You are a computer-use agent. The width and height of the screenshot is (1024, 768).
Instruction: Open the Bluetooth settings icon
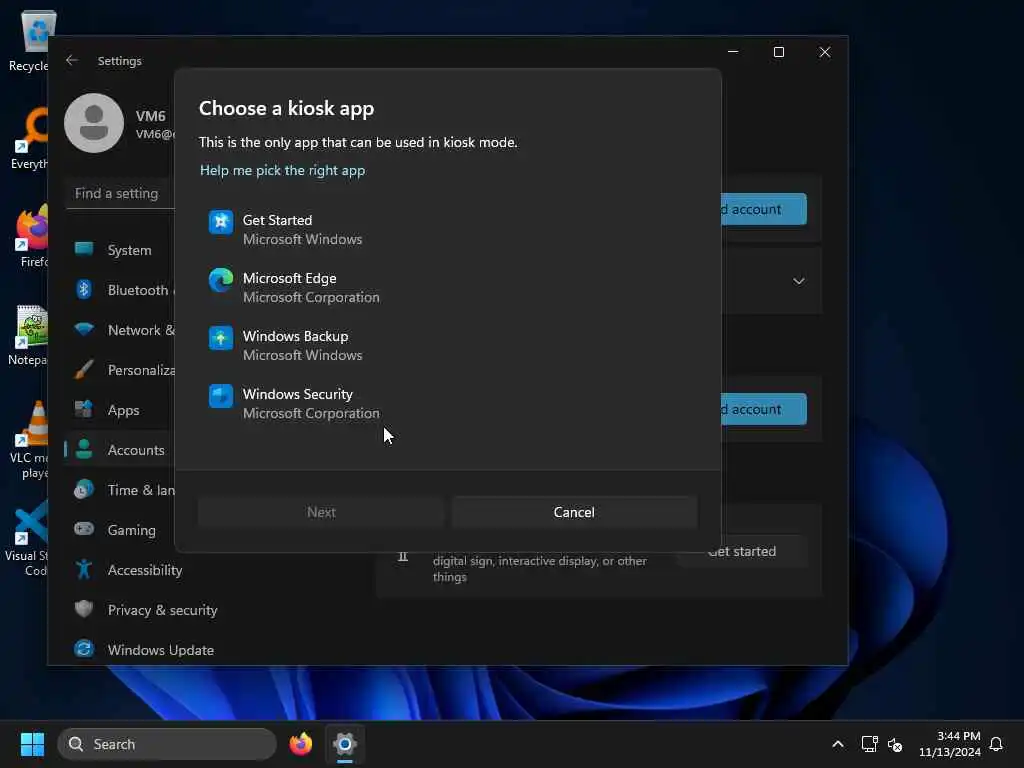point(84,289)
